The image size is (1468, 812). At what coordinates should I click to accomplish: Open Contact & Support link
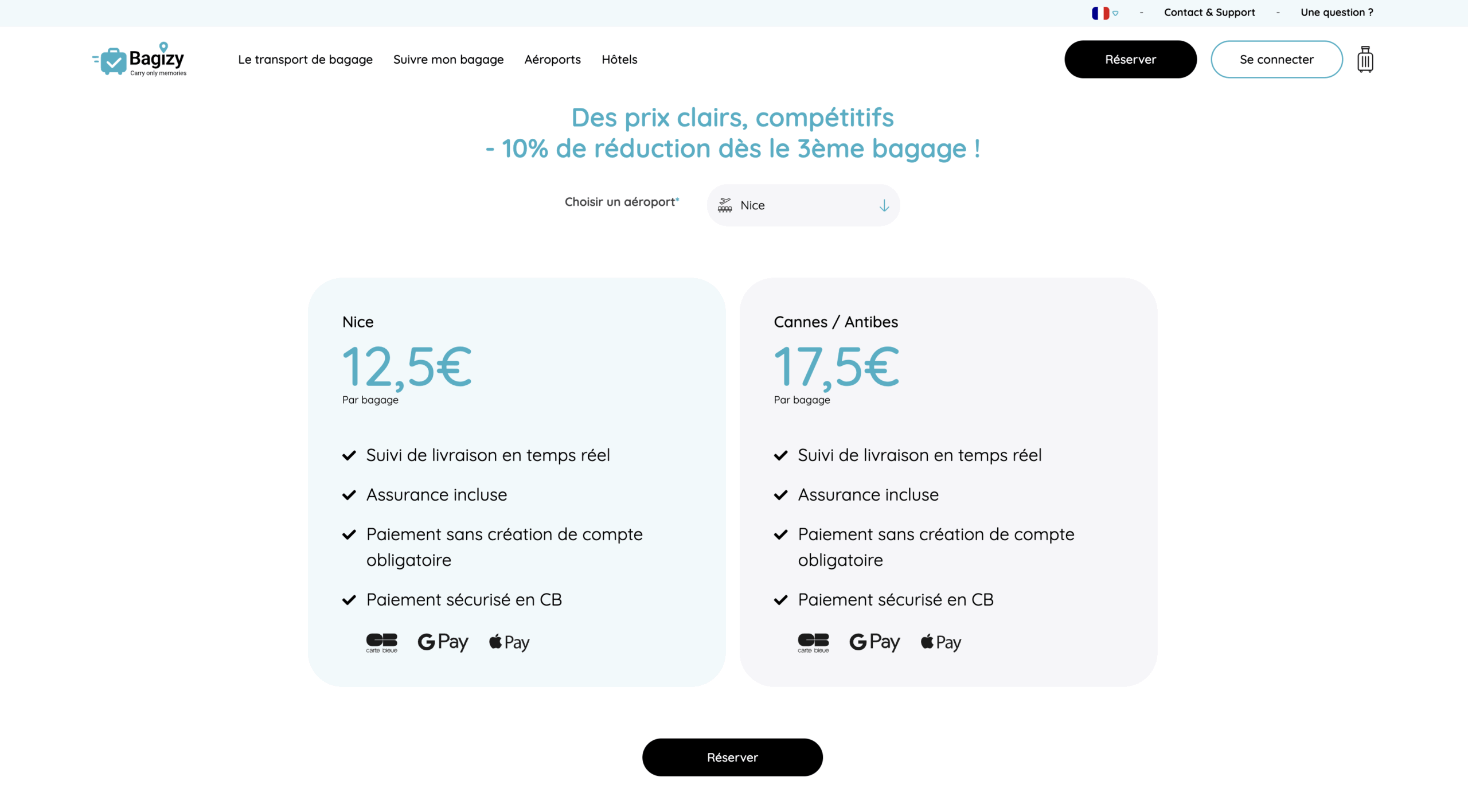(x=1209, y=12)
